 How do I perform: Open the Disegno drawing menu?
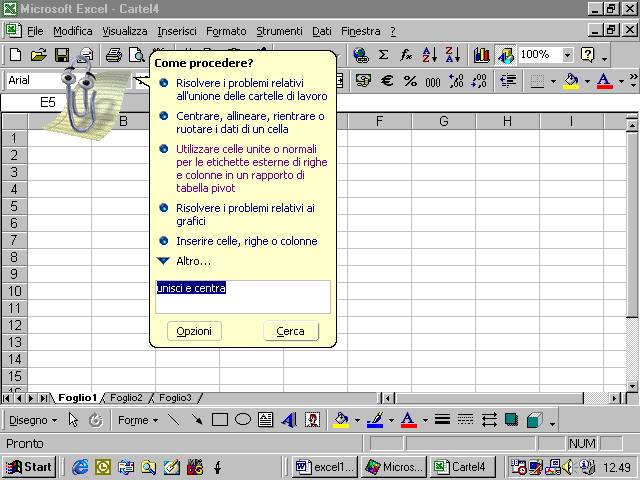[x=33, y=420]
